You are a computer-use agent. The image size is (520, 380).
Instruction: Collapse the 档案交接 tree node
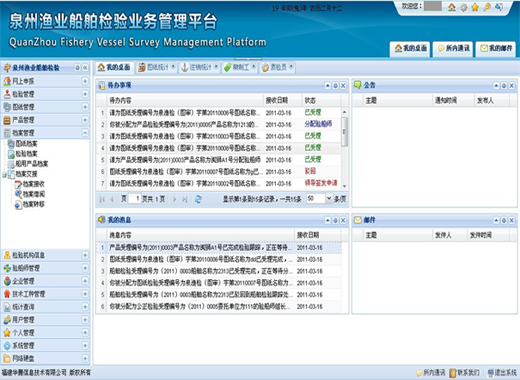pyautogui.click(x=4, y=174)
